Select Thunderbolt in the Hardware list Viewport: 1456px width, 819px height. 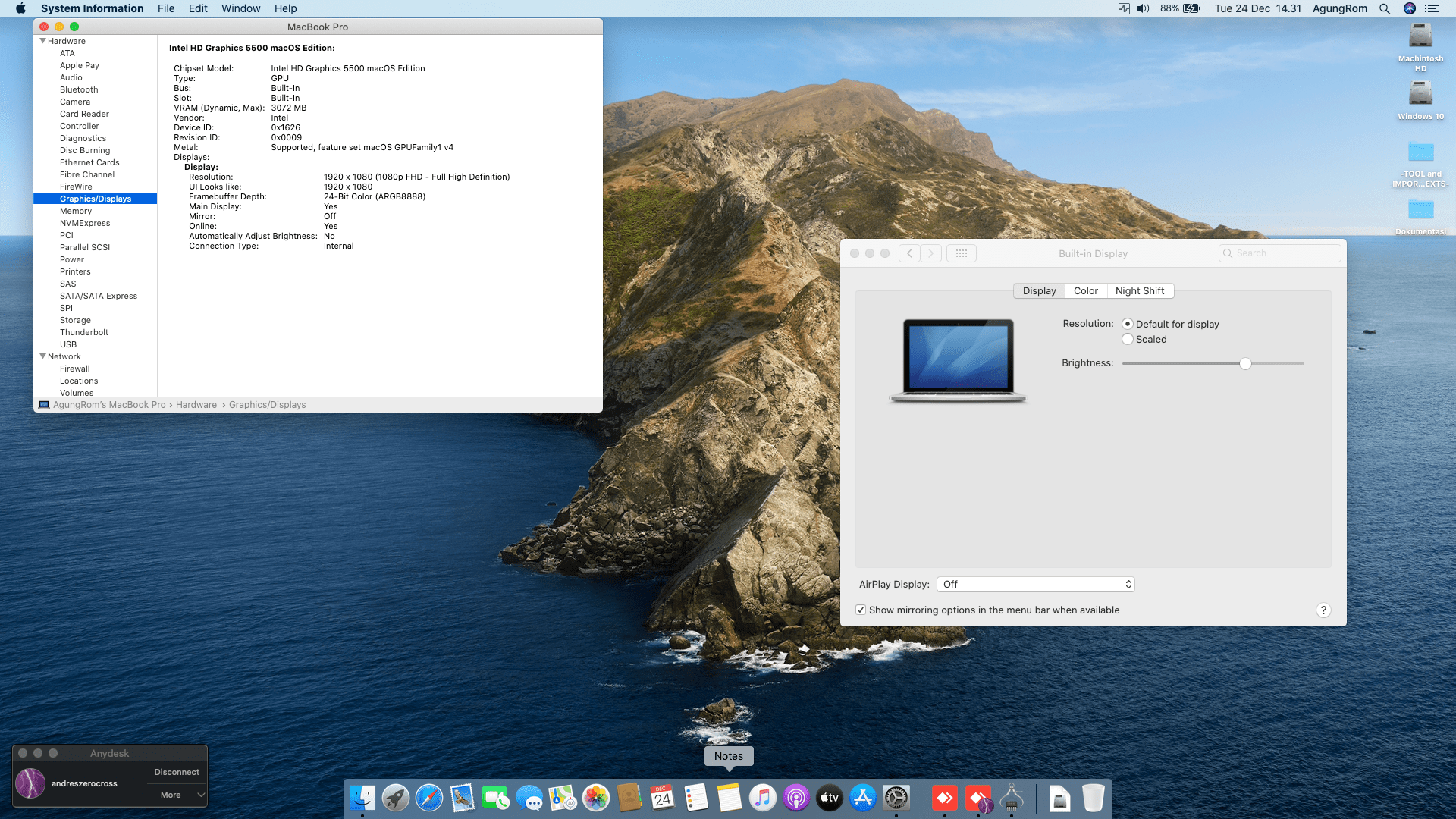84,332
